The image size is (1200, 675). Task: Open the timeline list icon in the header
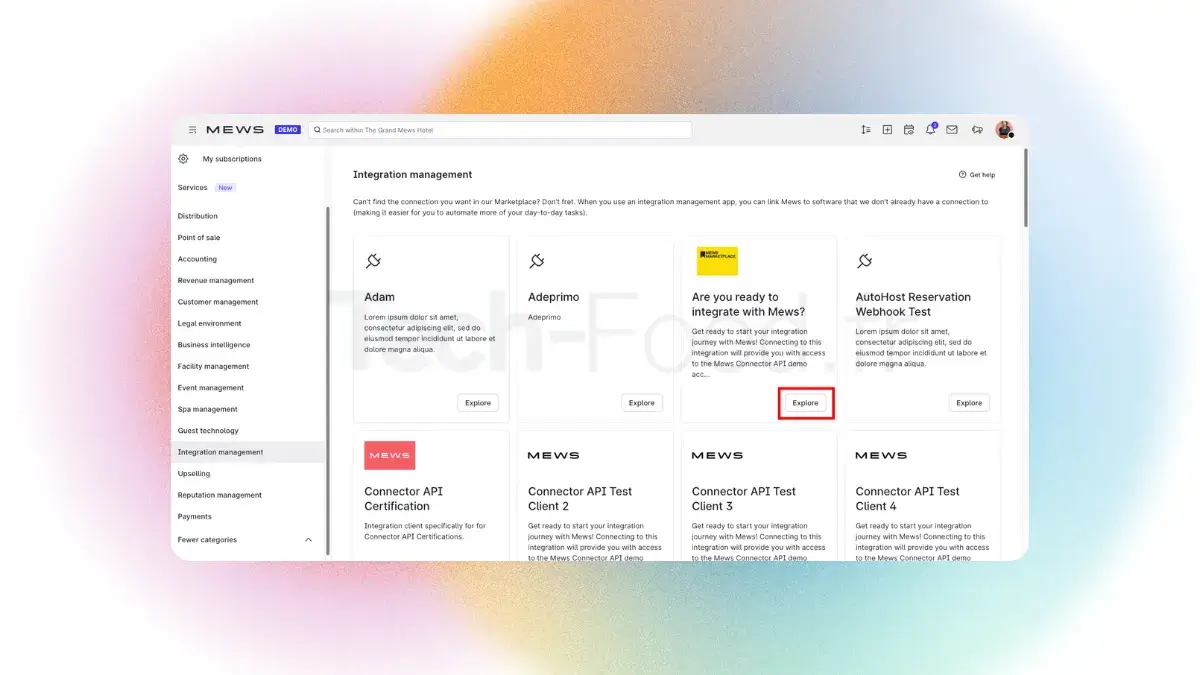pyautogui.click(x=866, y=130)
